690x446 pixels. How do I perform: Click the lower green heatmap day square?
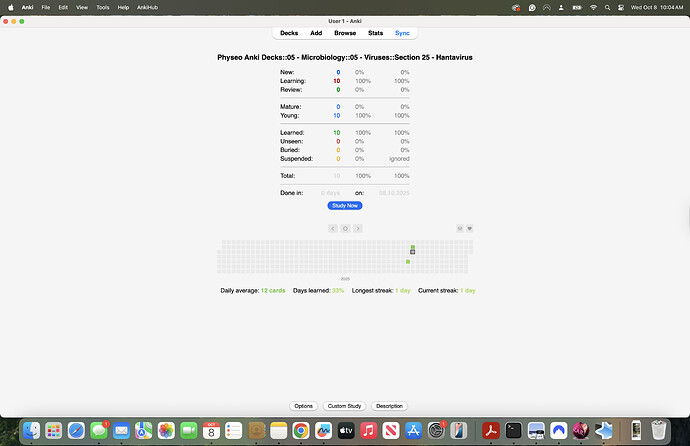click(x=408, y=262)
